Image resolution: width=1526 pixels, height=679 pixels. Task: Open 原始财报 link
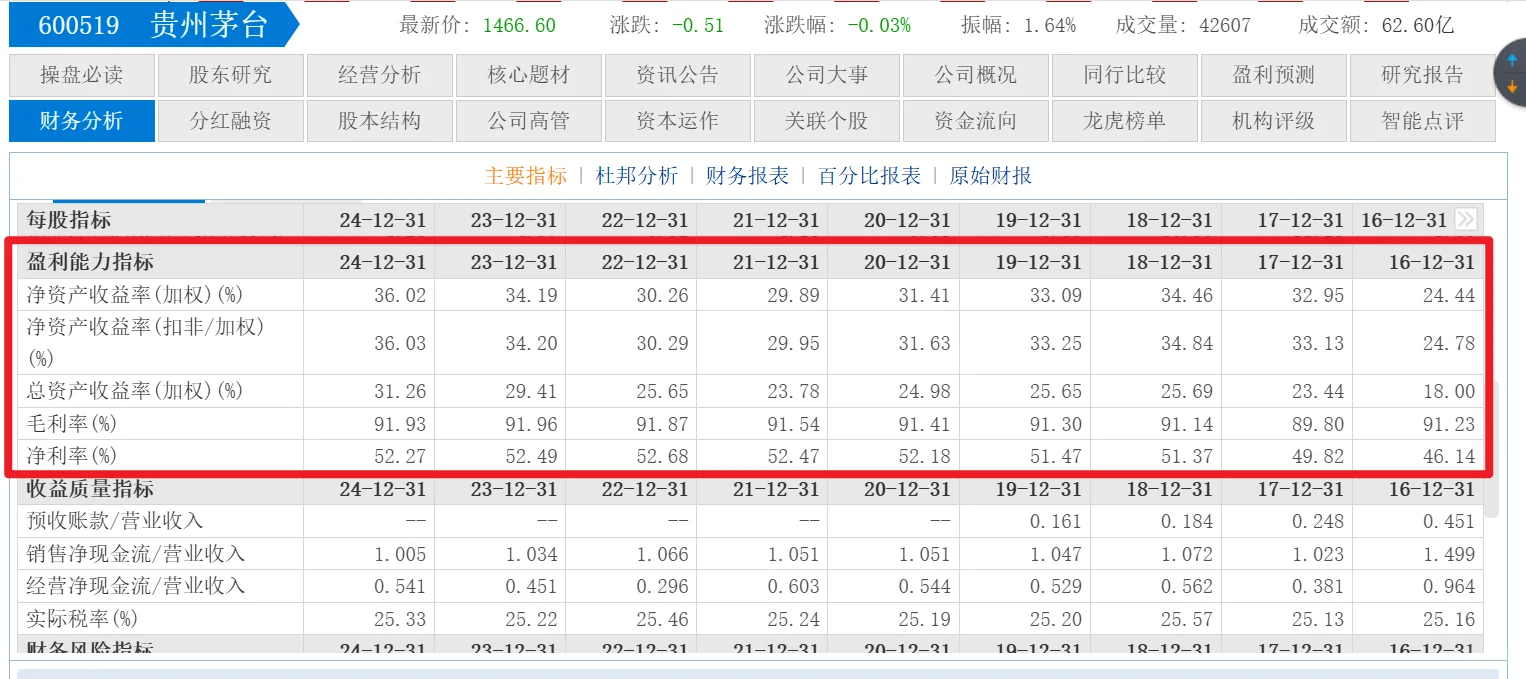pyautogui.click(x=990, y=176)
